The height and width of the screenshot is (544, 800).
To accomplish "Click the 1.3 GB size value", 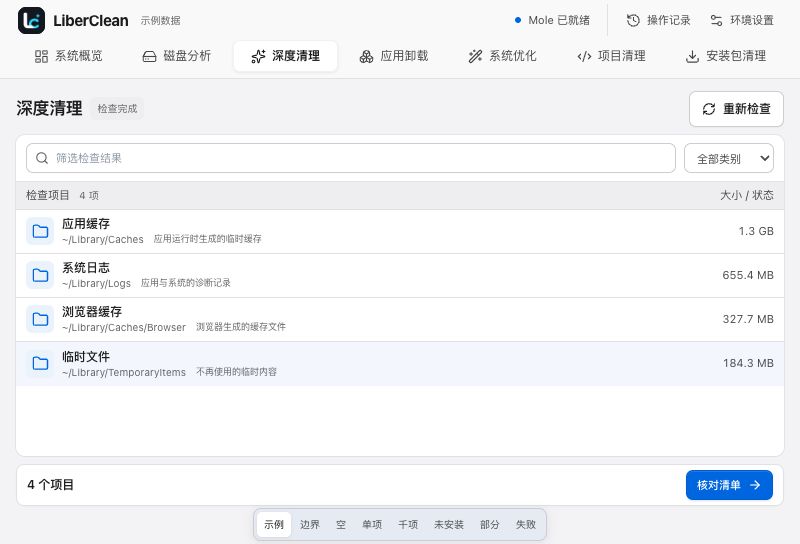I will click(756, 231).
